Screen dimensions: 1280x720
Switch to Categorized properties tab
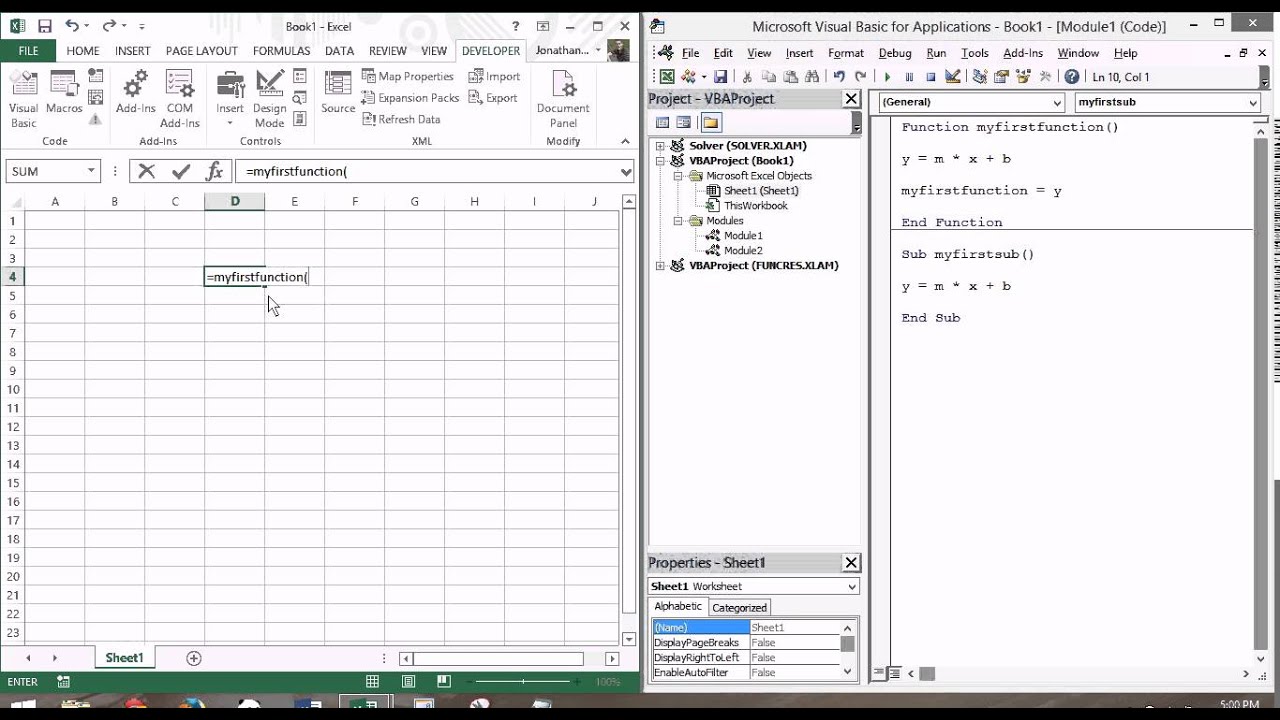739,607
